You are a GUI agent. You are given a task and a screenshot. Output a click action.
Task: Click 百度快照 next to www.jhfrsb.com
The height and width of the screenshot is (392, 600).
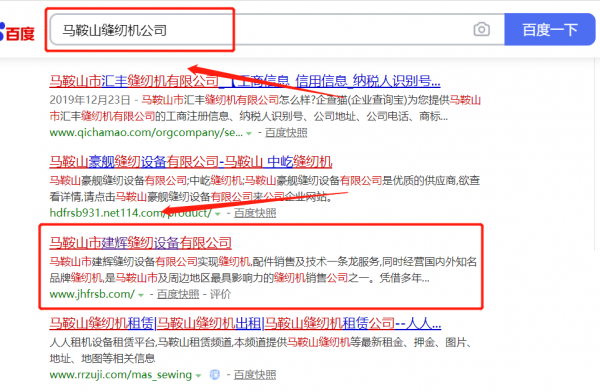(178, 294)
